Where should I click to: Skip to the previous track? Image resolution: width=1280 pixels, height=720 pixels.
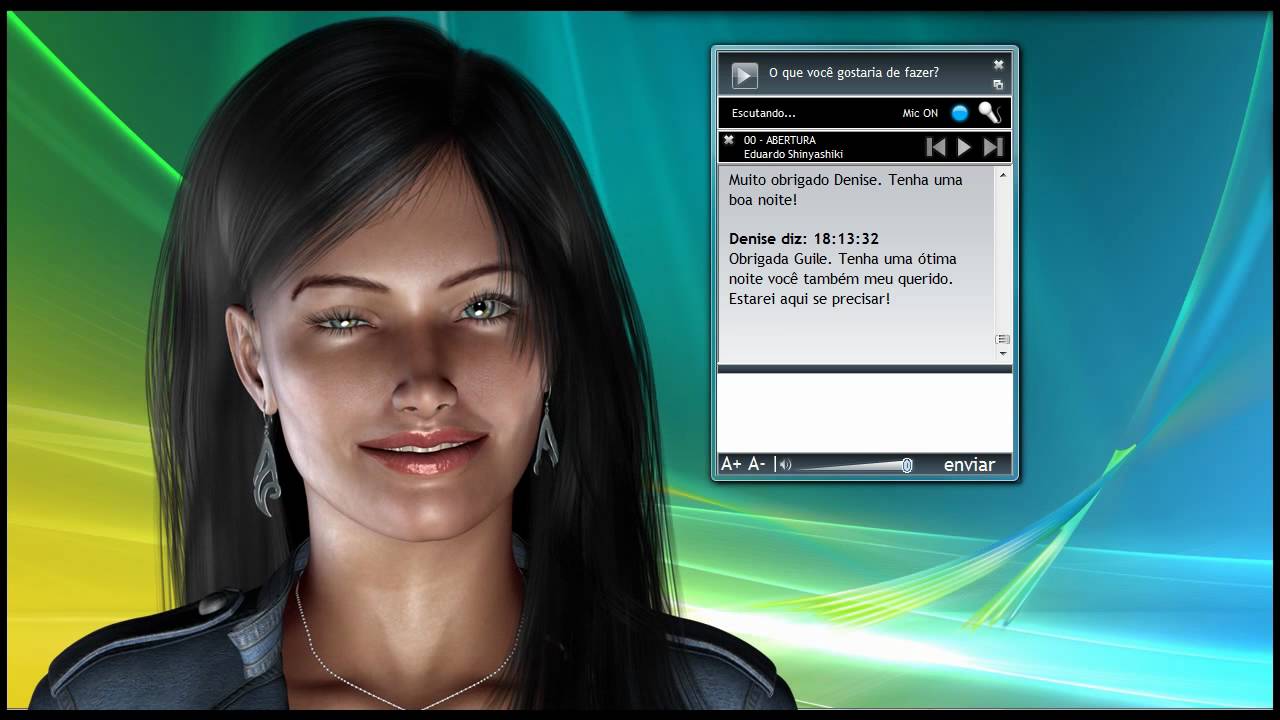pos(936,147)
